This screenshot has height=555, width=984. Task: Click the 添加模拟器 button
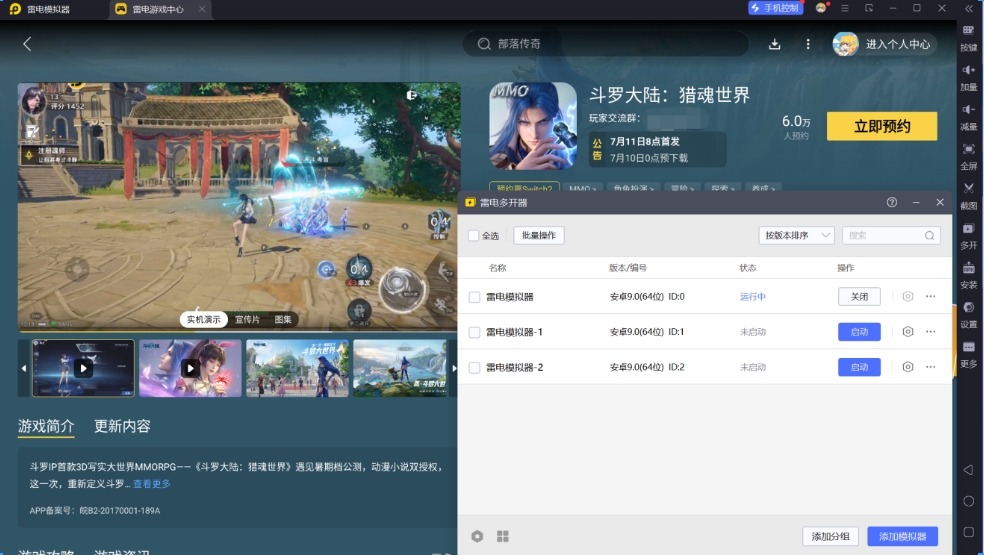tap(902, 536)
